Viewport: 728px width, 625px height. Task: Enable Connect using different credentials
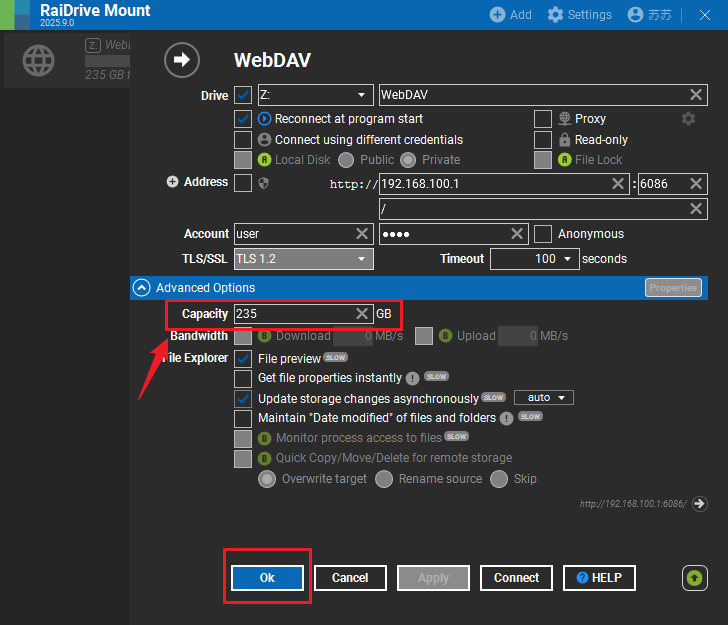243,139
